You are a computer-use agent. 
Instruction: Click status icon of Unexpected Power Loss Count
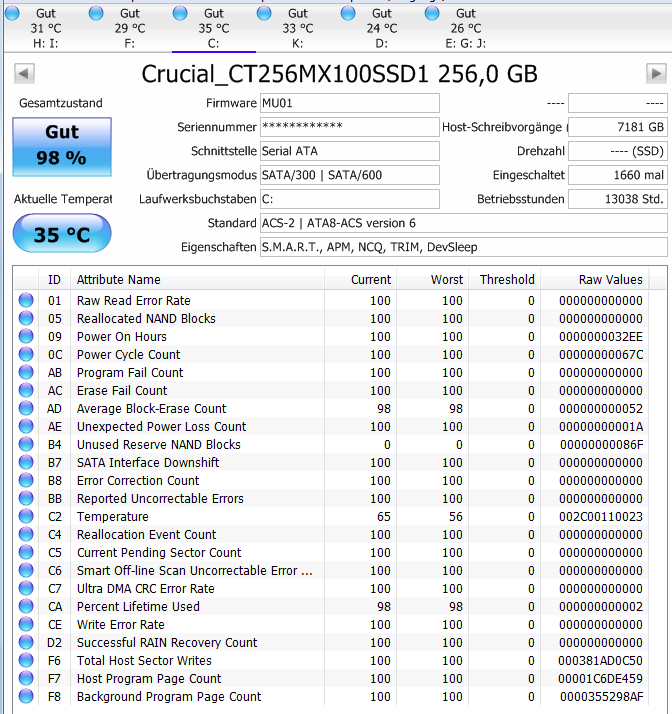click(x=26, y=426)
